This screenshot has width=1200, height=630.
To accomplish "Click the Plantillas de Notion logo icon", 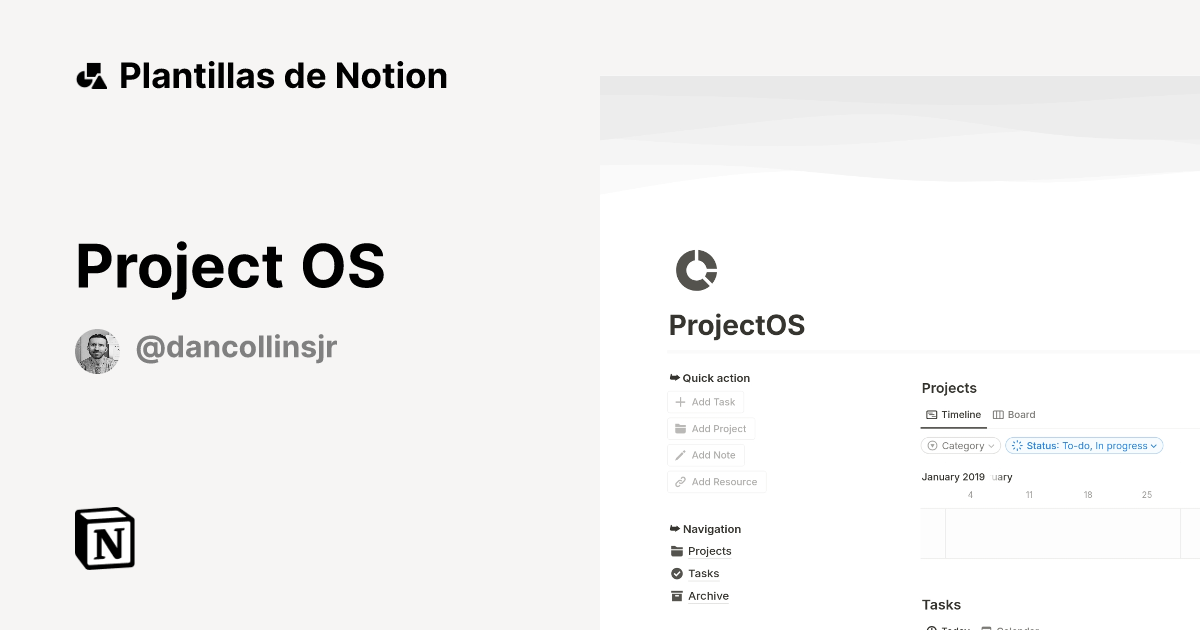I will coord(91,75).
